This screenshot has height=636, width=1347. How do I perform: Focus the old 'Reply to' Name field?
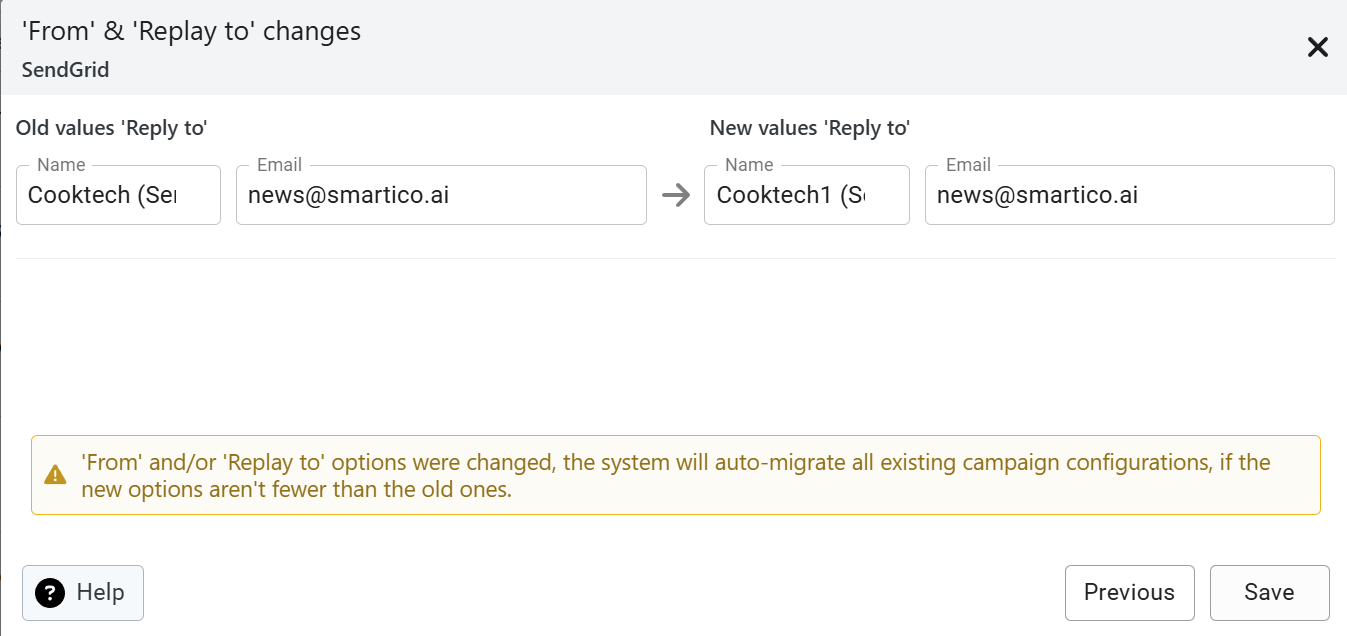pyautogui.click(x=118, y=196)
